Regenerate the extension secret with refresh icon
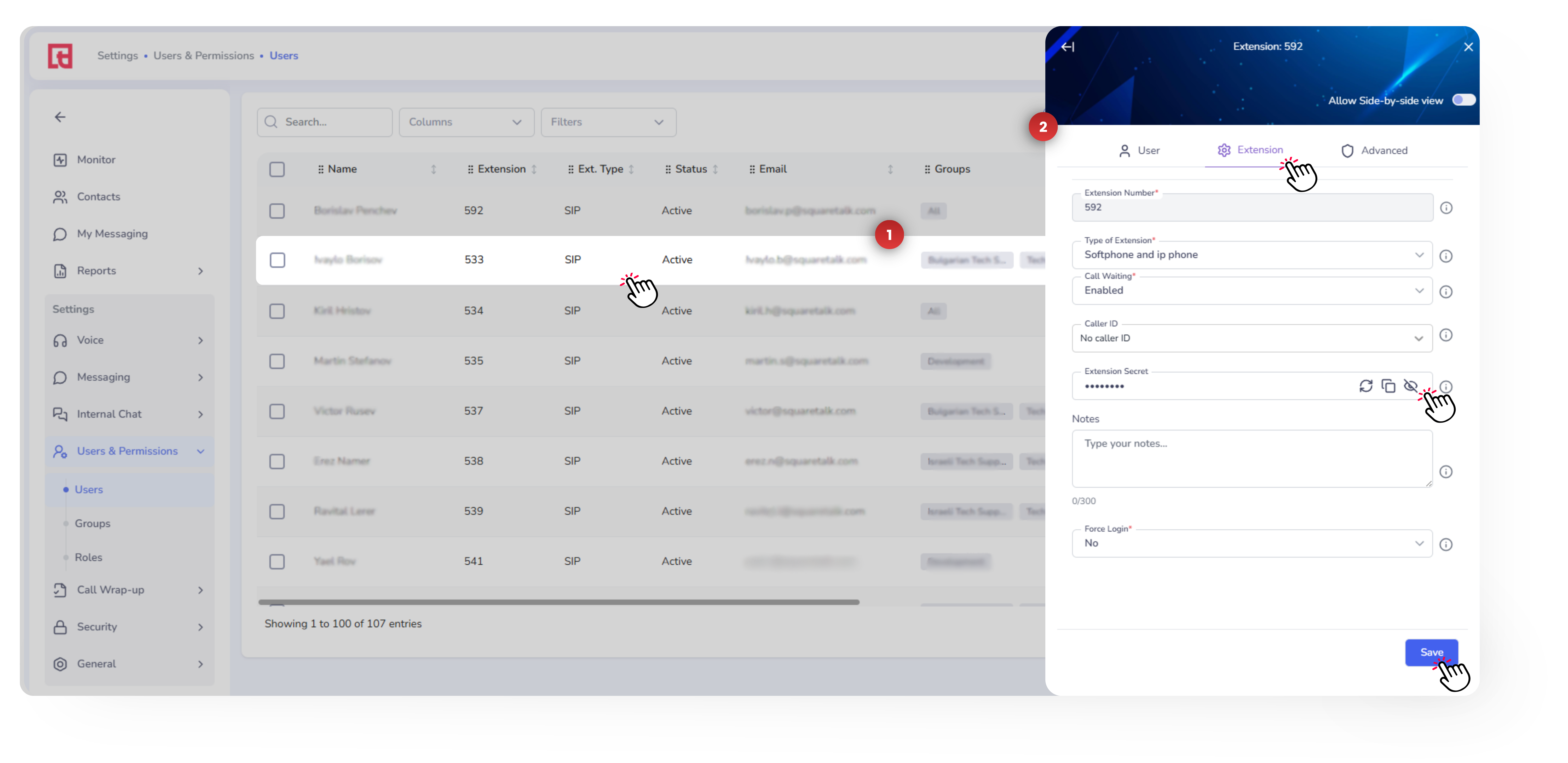This screenshot has width=1568, height=763. click(x=1365, y=386)
